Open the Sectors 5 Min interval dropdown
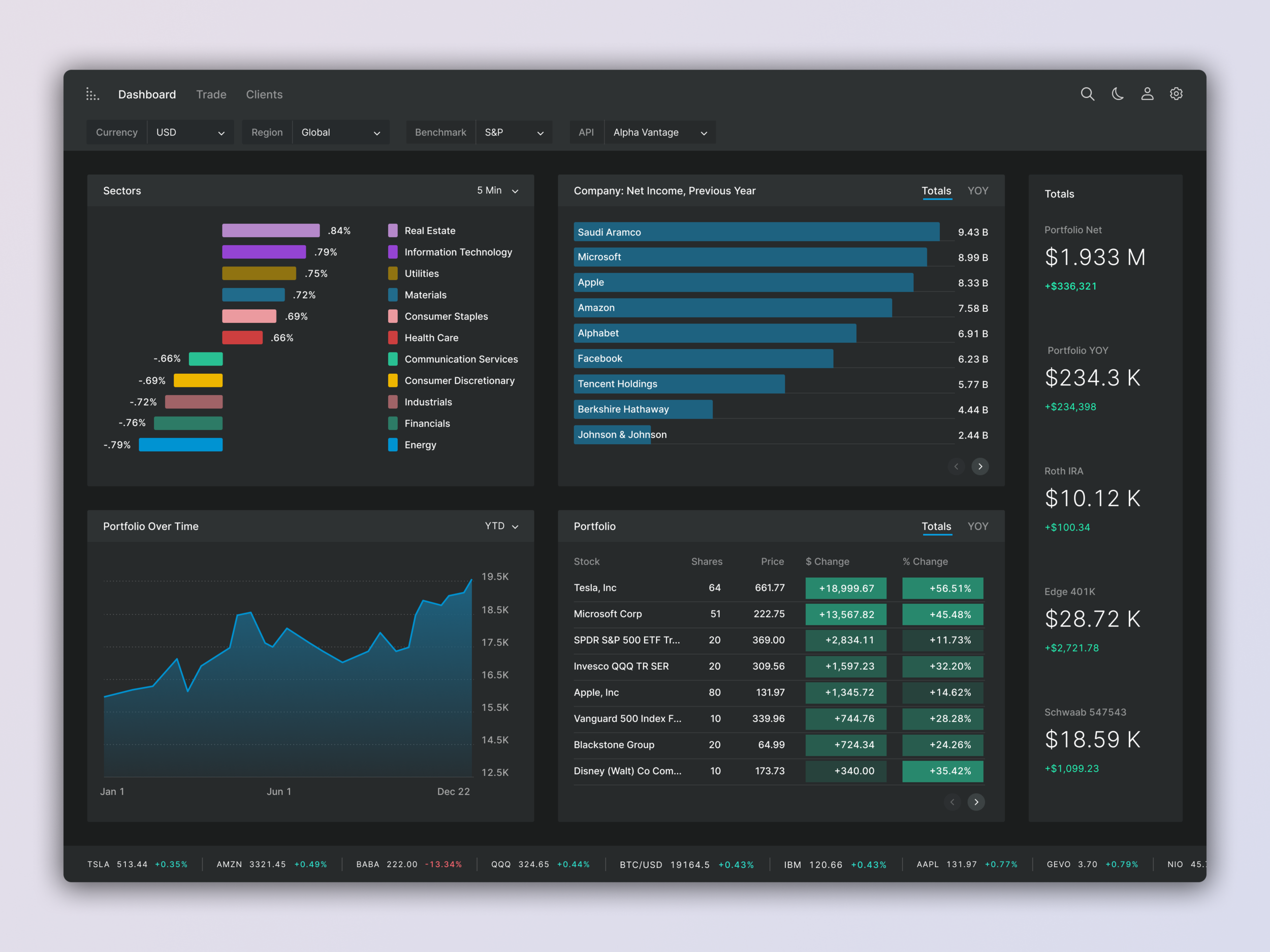The height and width of the screenshot is (952, 1270). pyautogui.click(x=497, y=190)
